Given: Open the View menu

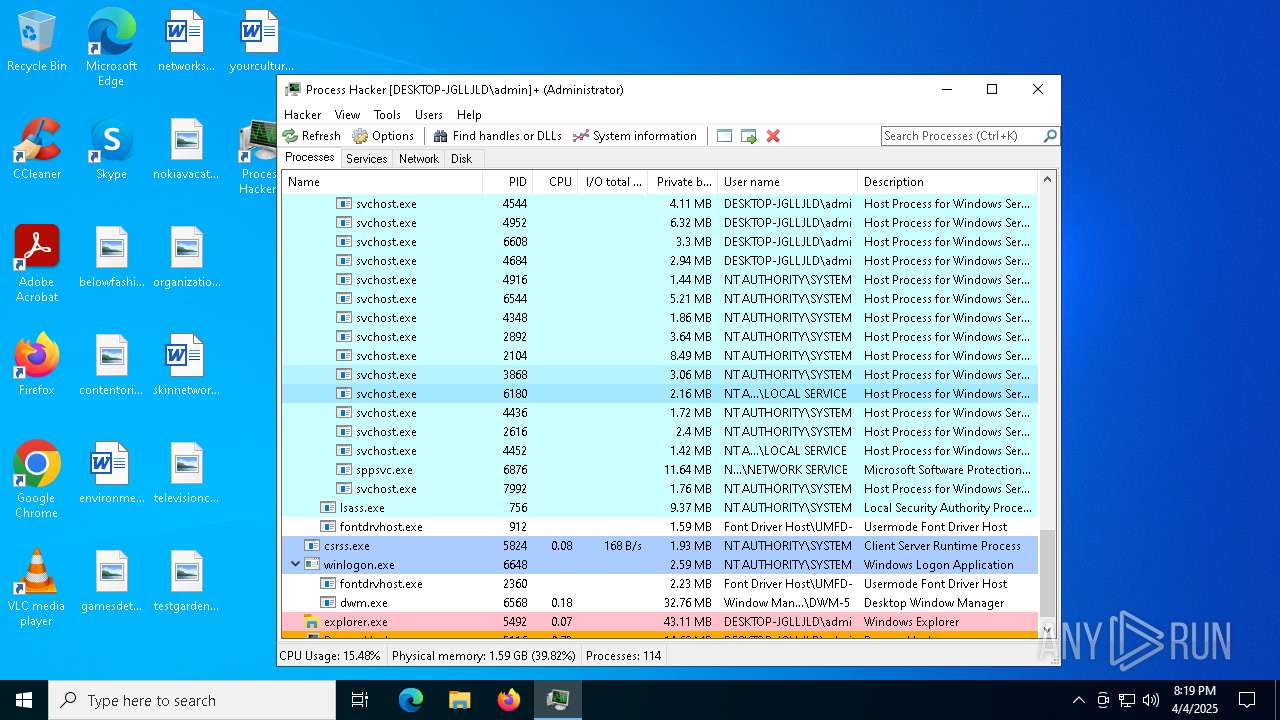Looking at the screenshot, I should [x=347, y=115].
